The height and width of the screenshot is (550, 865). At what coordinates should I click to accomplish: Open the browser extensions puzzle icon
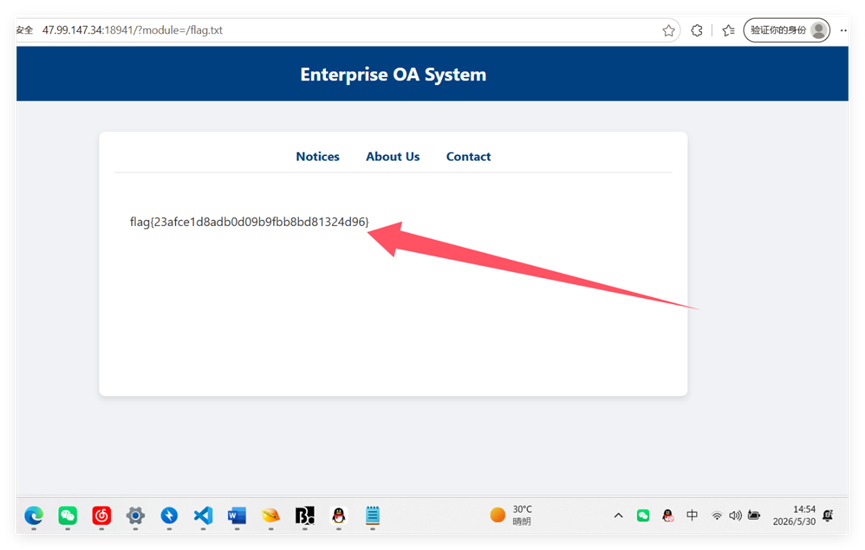pos(697,30)
